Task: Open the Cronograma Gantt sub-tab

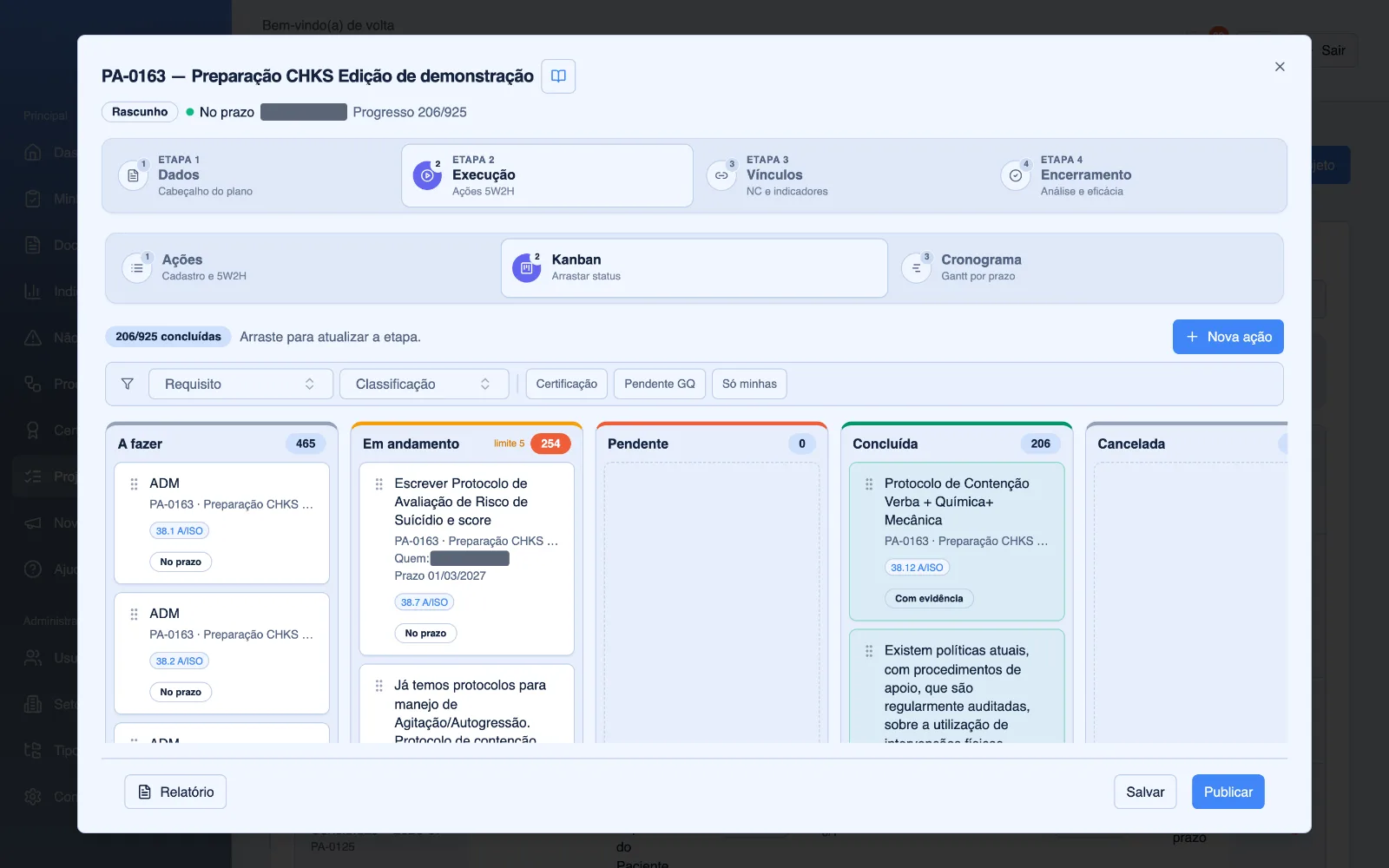Action: pyautogui.click(x=1084, y=268)
